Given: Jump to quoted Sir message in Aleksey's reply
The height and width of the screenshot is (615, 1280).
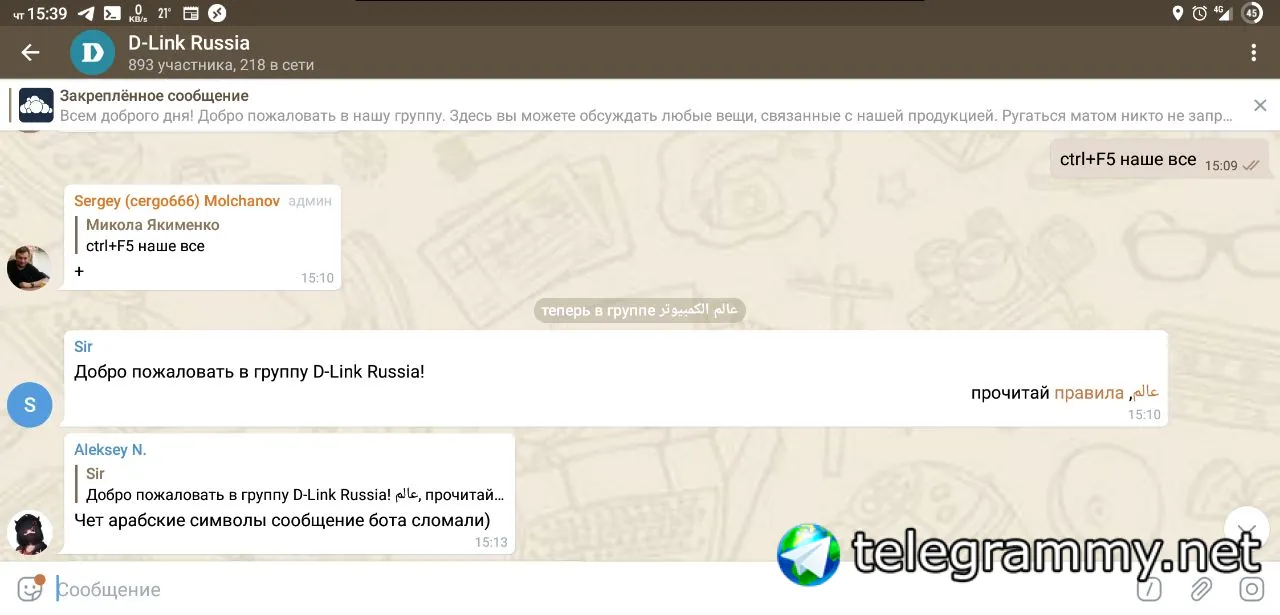Looking at the screenshot, I should pyautogui.click(x=290, y=484).
